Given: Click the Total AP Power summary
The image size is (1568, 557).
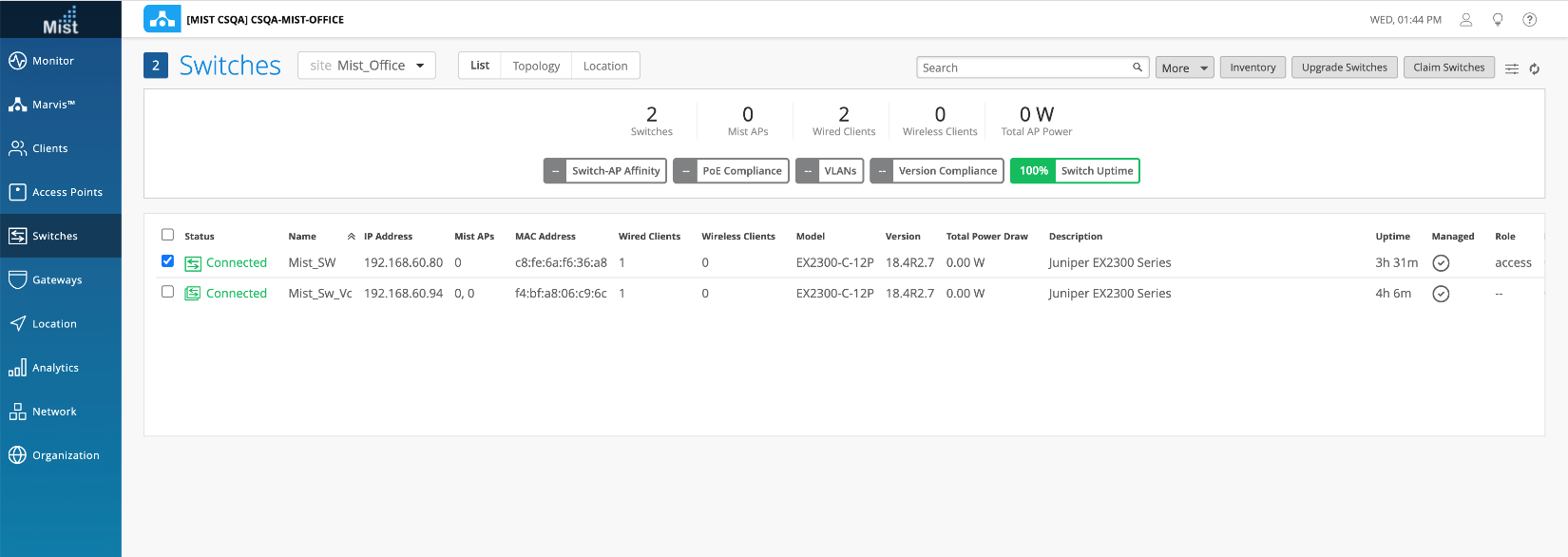Looking at the screenshot, I should (x=1036, y=121).
